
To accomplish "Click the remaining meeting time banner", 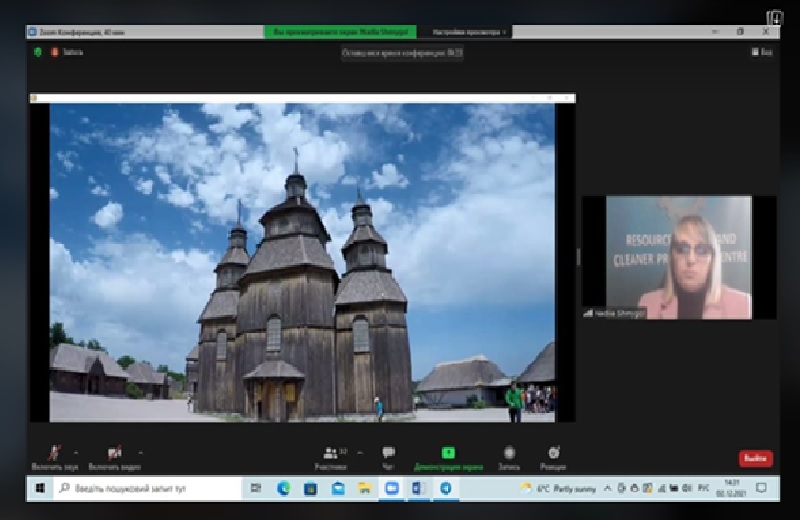I will [x=402, y=53].
